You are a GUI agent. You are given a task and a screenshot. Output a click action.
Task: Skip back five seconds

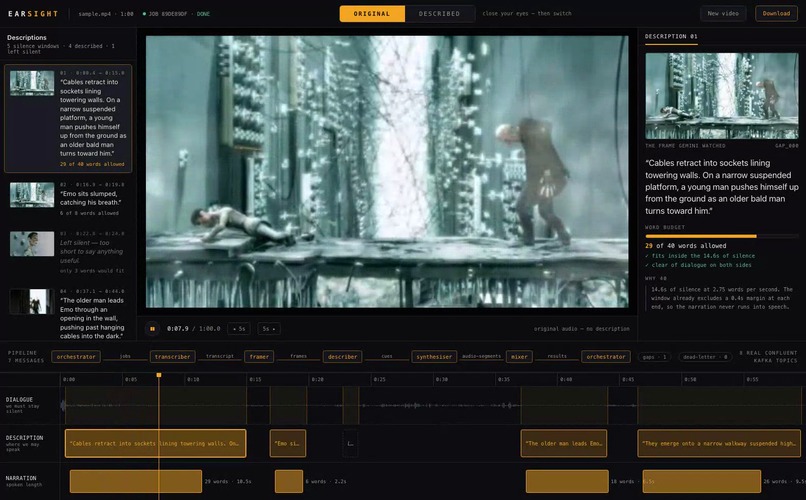pos(239,328)
